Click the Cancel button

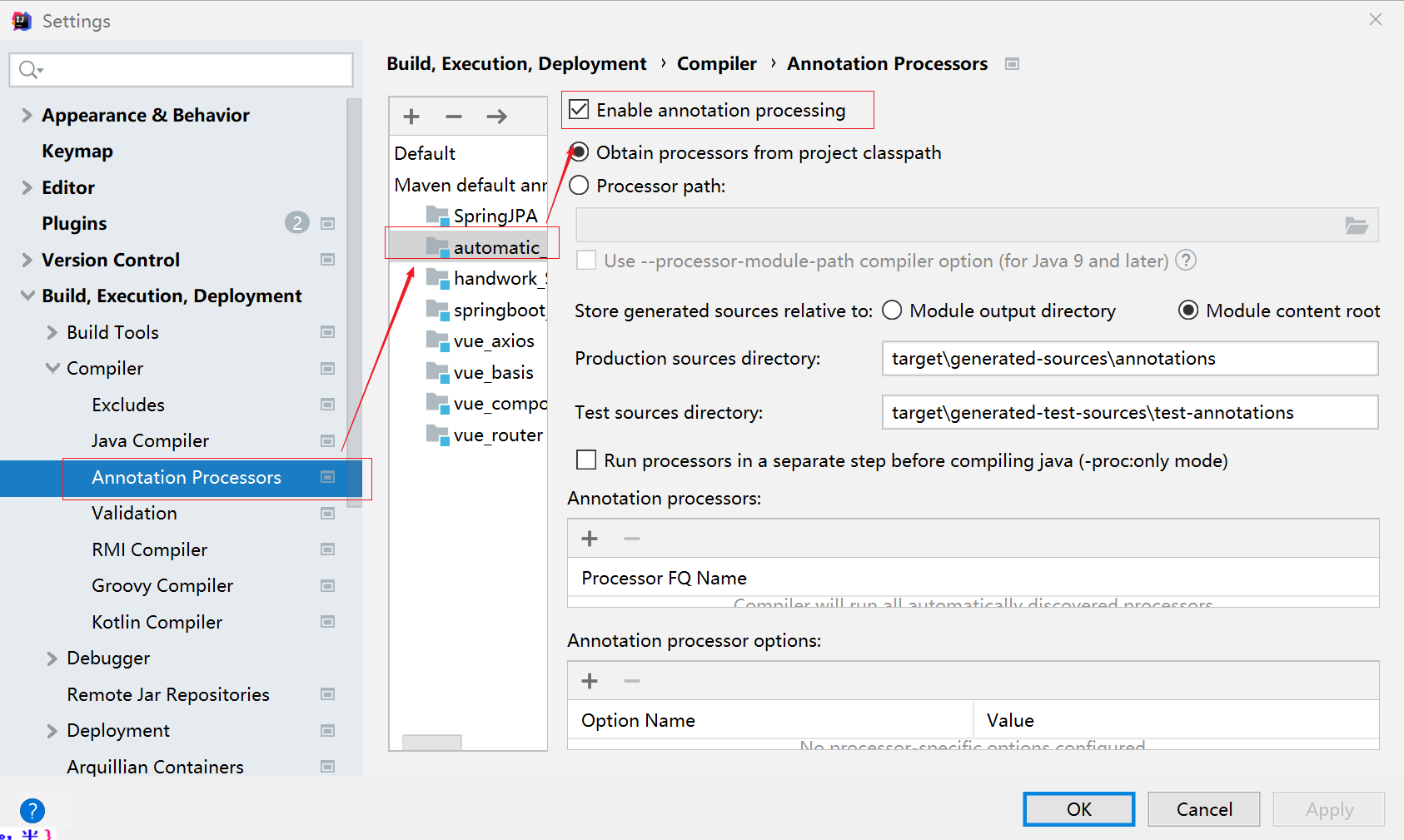point(1203,809)
